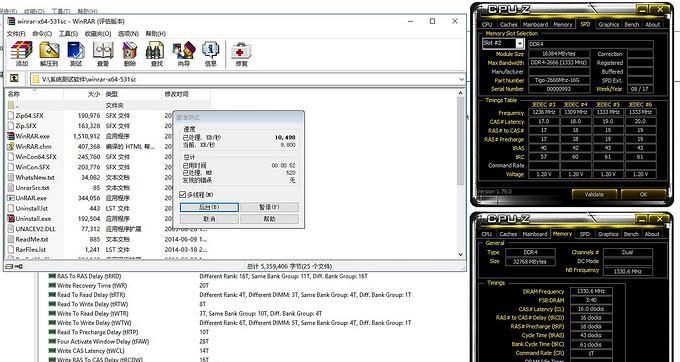Open the Info toolbar icon

[x=210, y=54]
